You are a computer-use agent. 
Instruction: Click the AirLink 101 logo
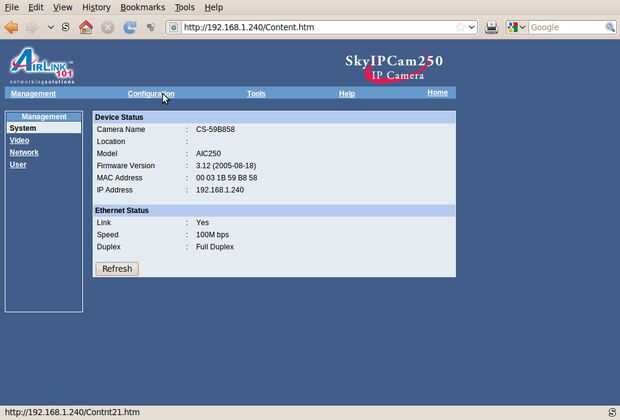point(42,66)
